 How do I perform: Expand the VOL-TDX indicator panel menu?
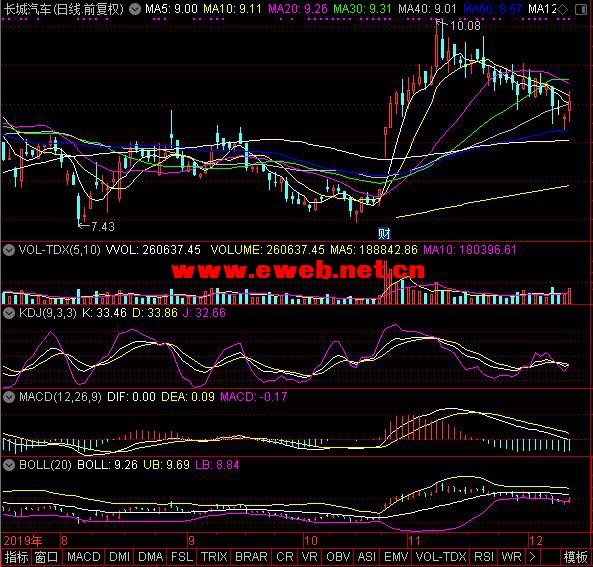9,250
